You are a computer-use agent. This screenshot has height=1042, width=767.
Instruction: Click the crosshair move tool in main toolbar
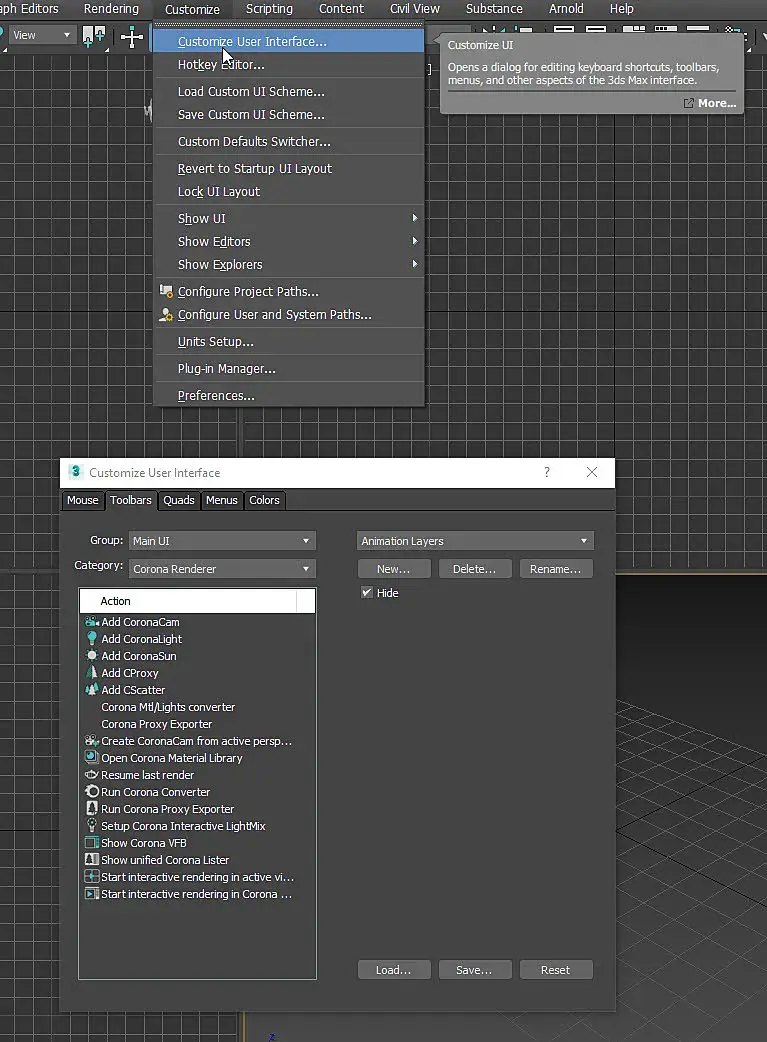(132, 37)
